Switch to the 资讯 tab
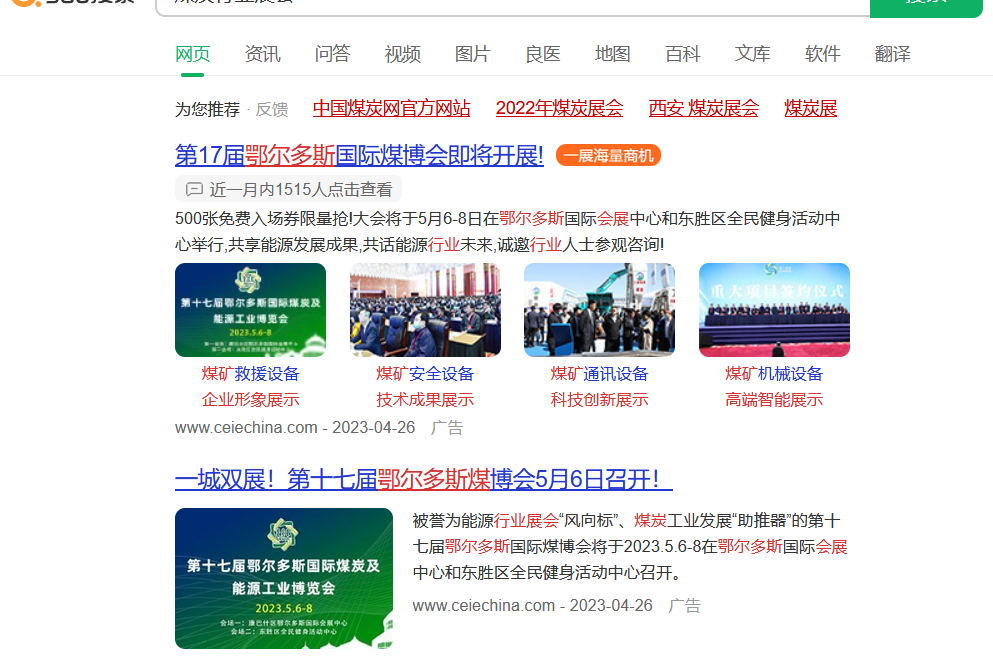 262,54
